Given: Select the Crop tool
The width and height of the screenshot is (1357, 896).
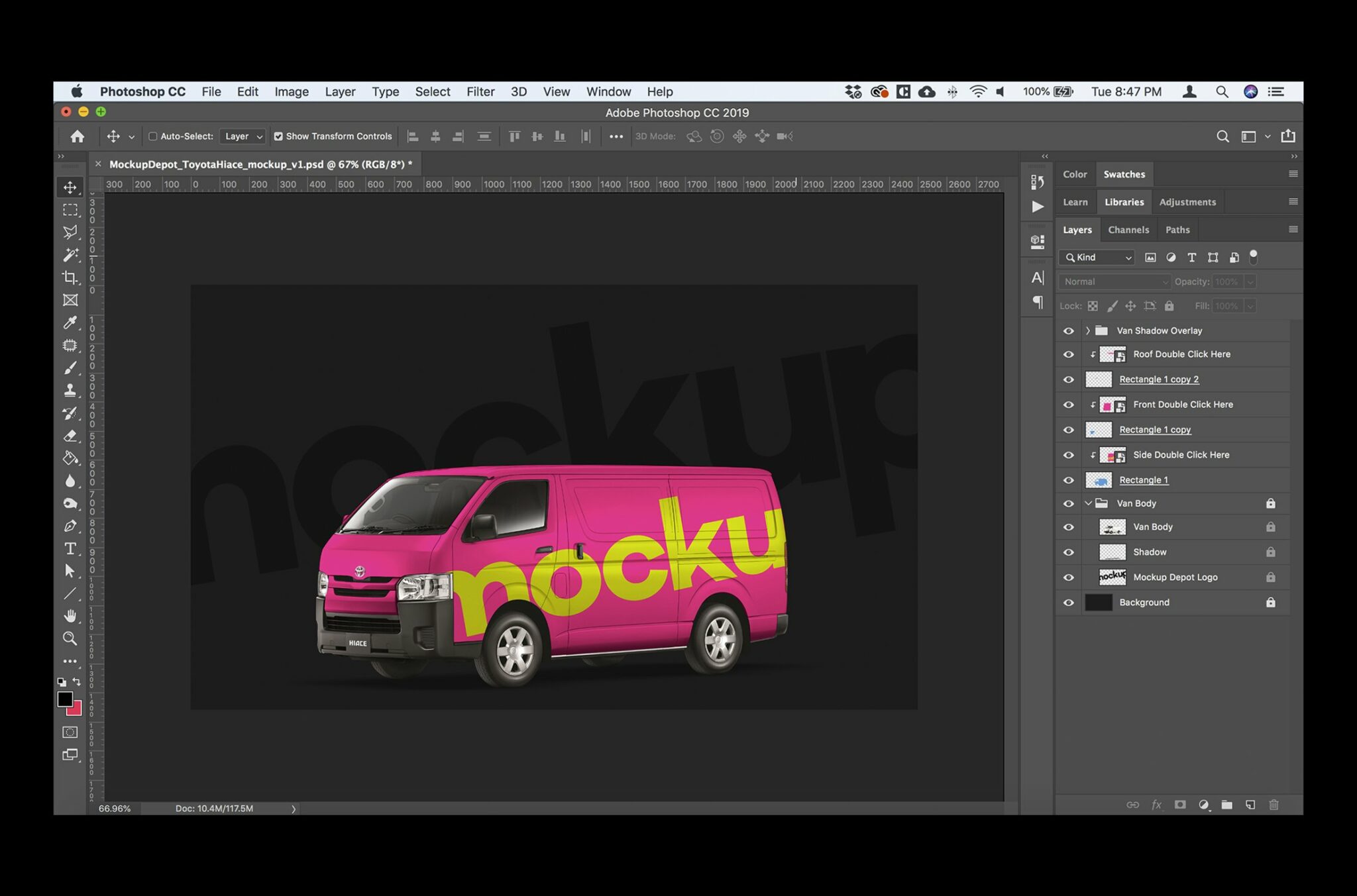Looking at the screenshot, I should 70,278.
